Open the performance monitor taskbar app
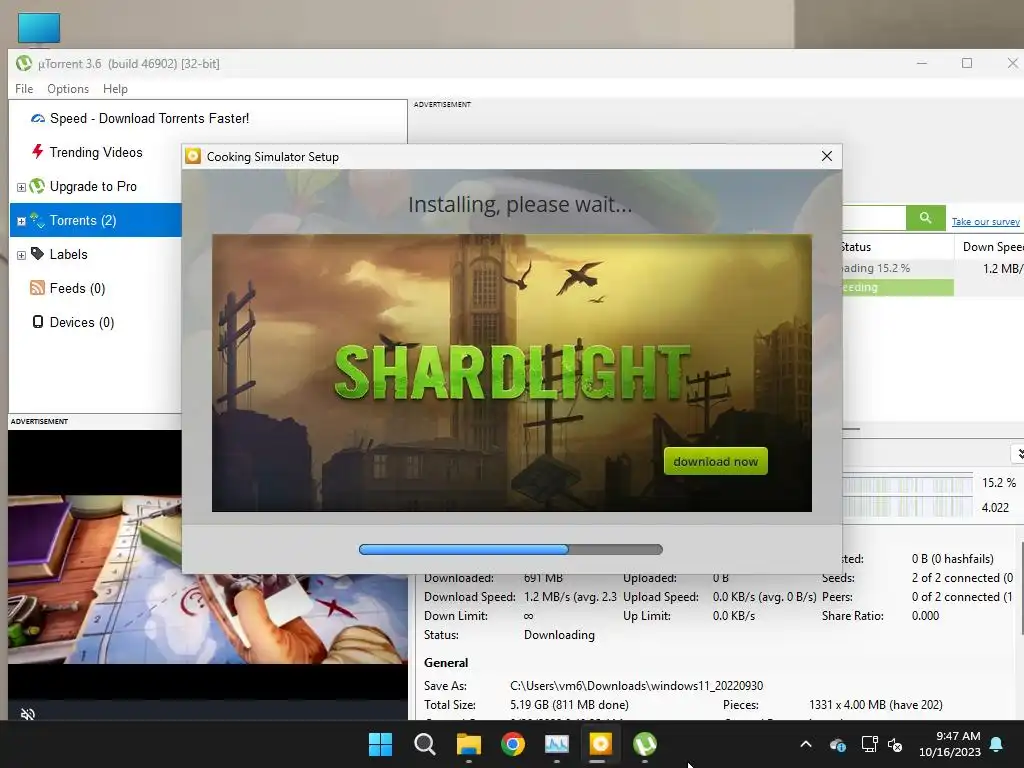 (556, 744)
